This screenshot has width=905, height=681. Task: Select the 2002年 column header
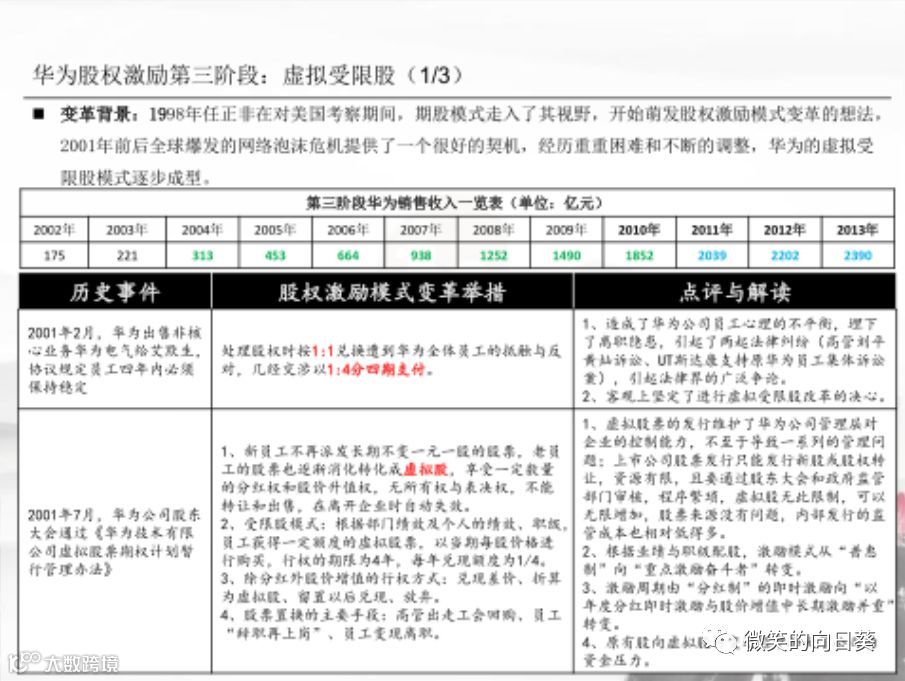pos(54,230)
